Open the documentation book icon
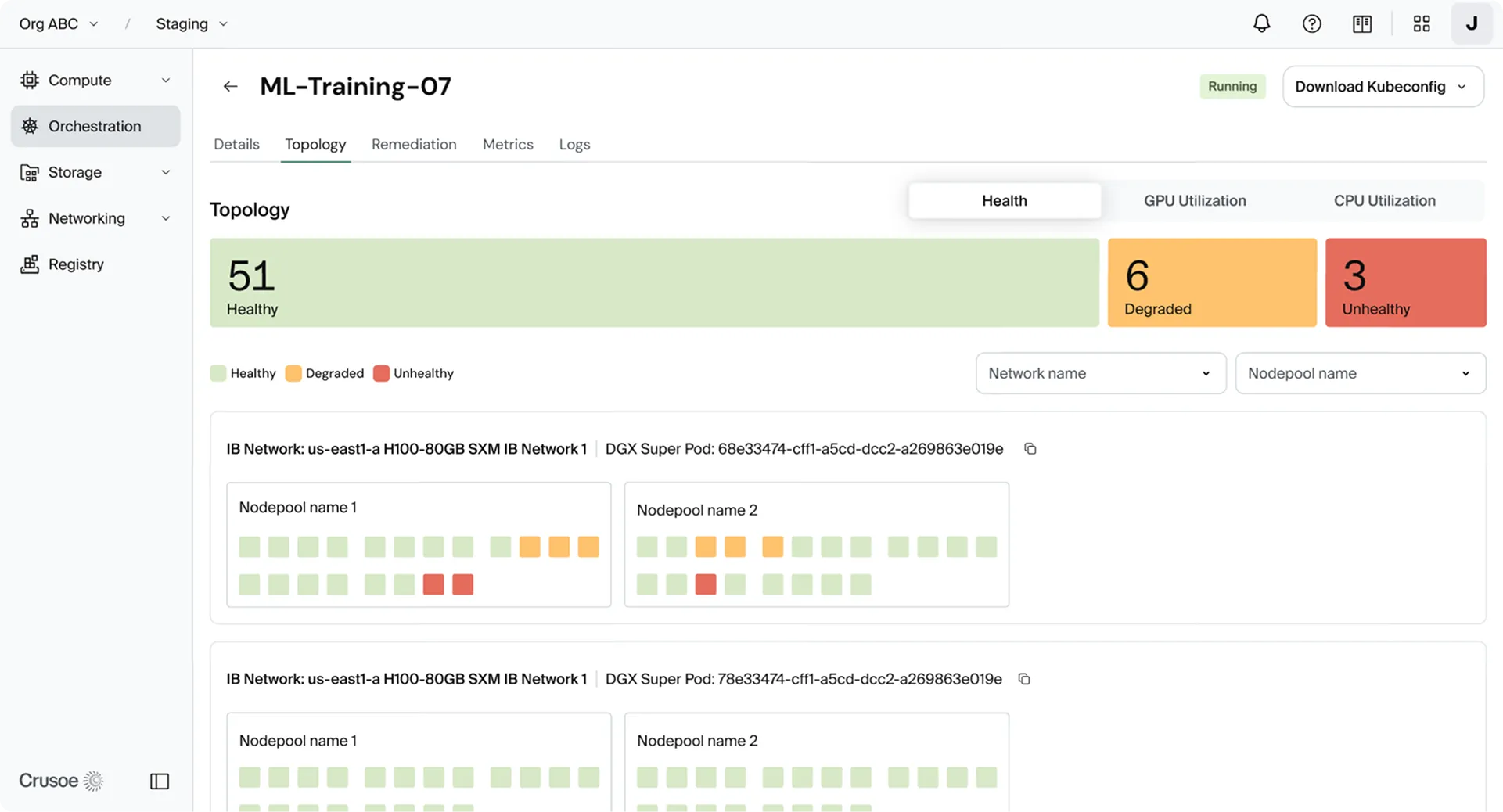This screenshot has height=812, width=1503. [x=1362, y=23]
